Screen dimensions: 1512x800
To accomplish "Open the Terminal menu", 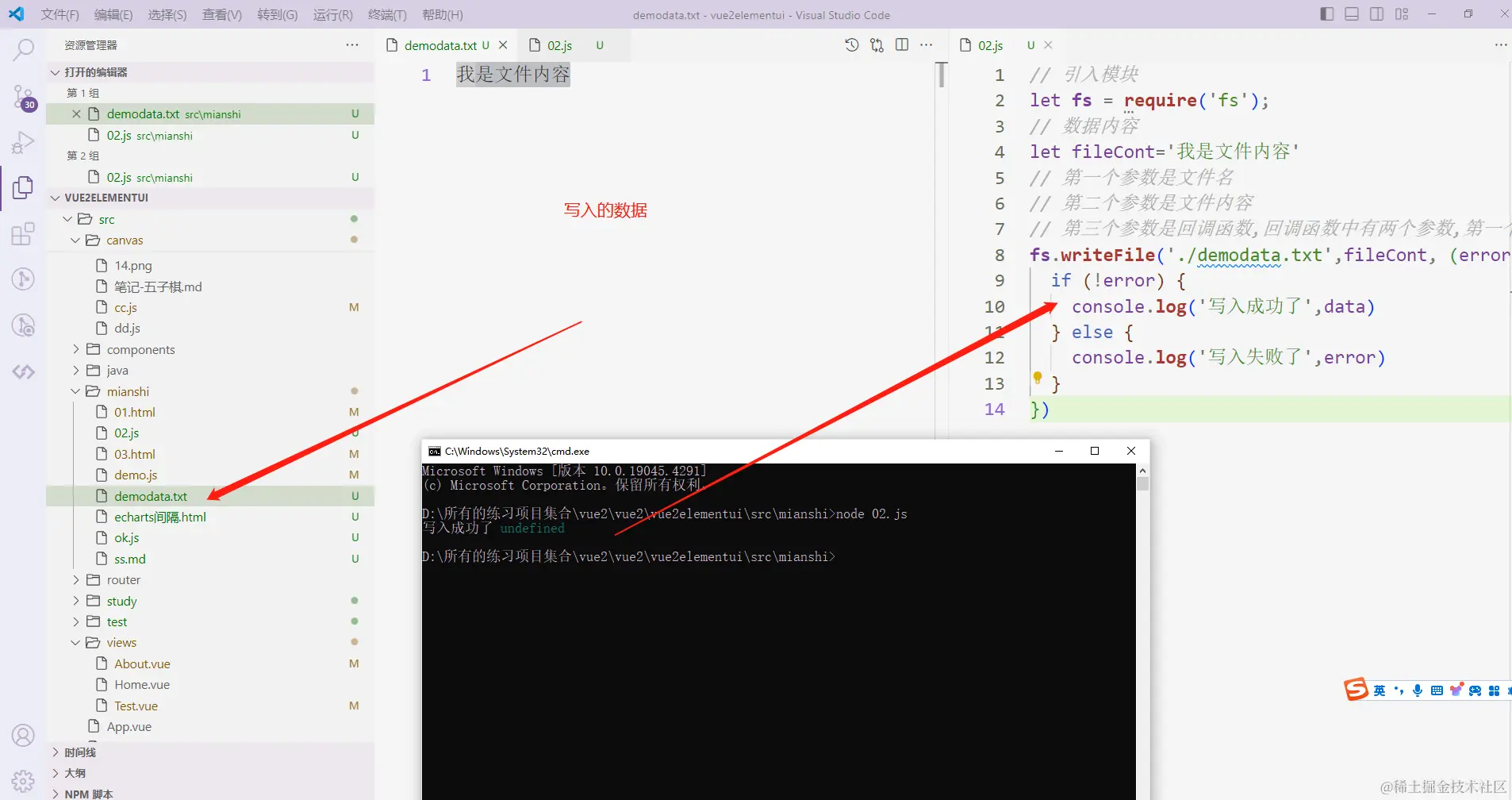I will pos(387,14).
